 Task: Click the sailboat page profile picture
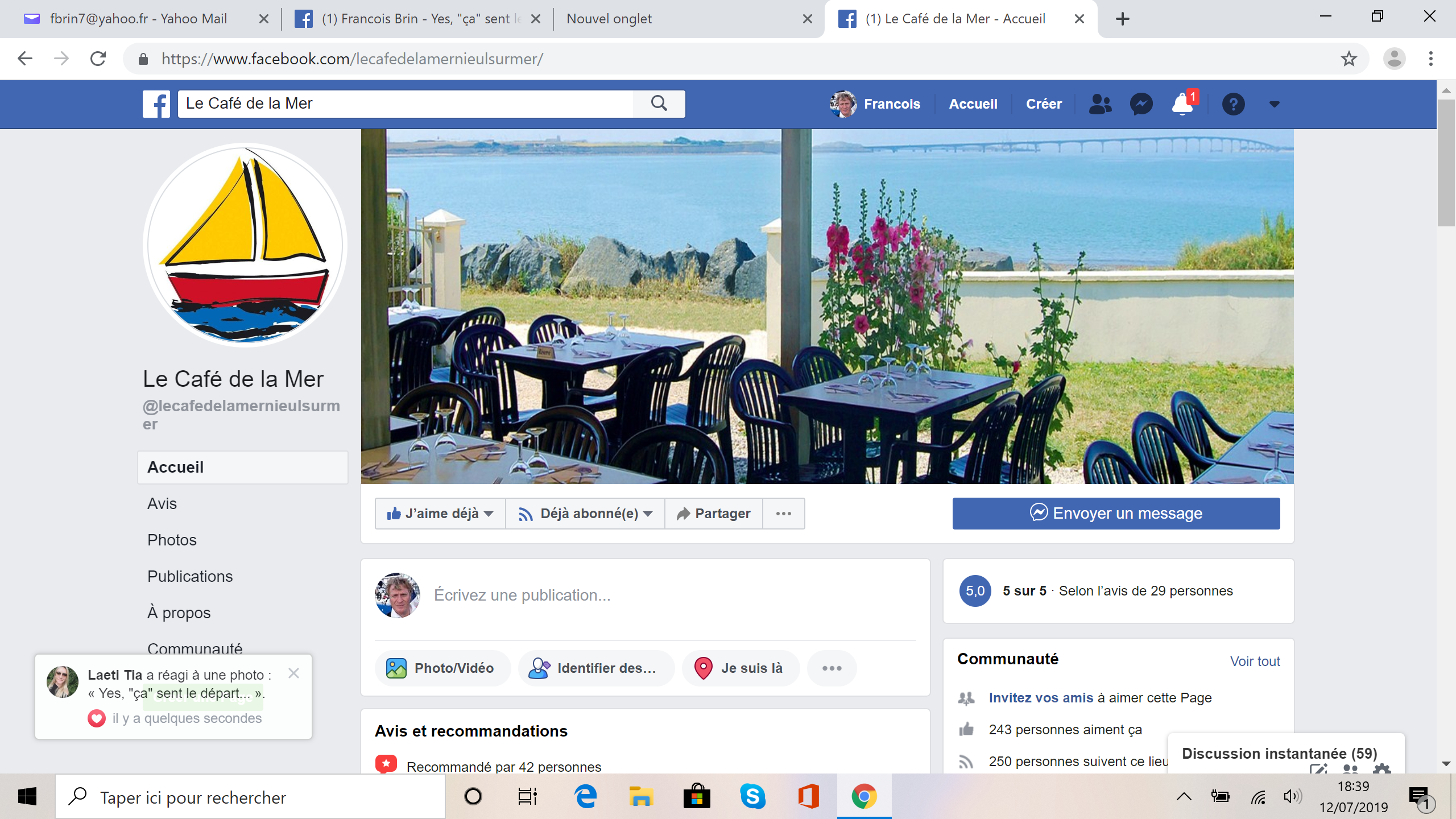245,245
